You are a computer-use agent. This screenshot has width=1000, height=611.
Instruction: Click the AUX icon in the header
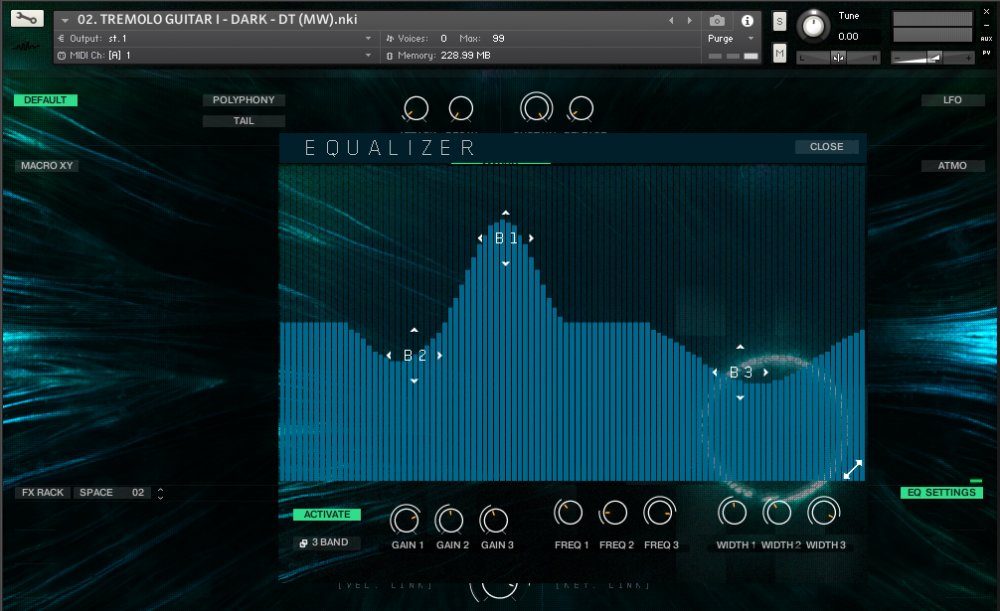pyautogui.click(x=986, y=38)
